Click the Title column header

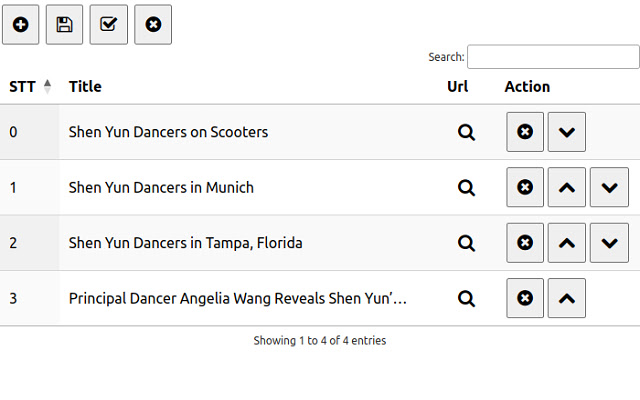coord(85,87)
